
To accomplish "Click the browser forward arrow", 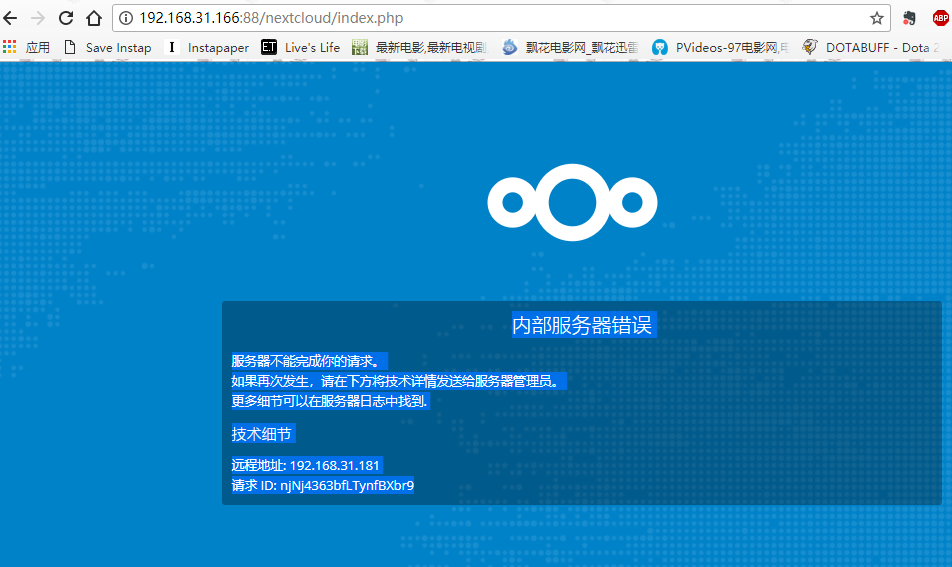I will coord(38,18).
